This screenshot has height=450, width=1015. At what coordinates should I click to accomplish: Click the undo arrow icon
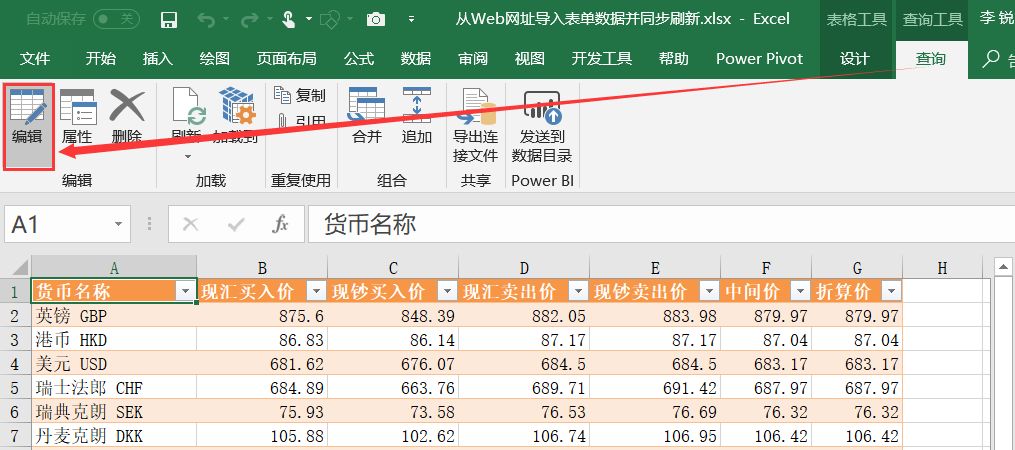(x=206, y=19)
